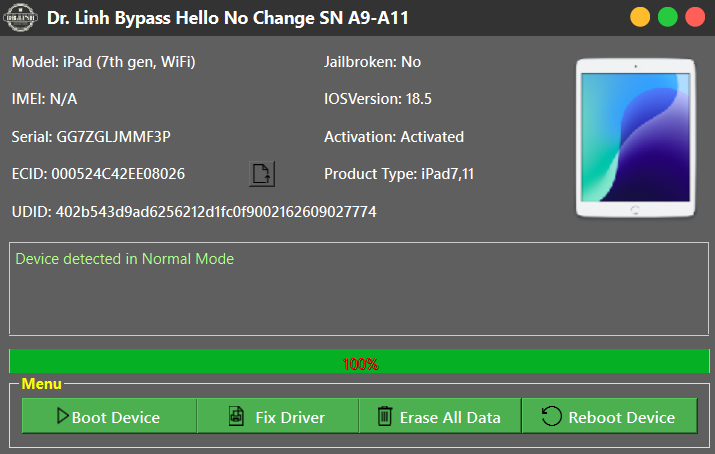Click the 100% green progress bar
This screenshot has width=715, height=454.
tap(359, 361)
